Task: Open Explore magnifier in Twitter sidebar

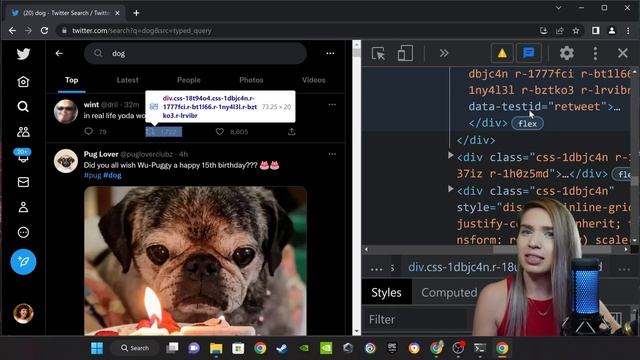Action: [x=23, y=107]
